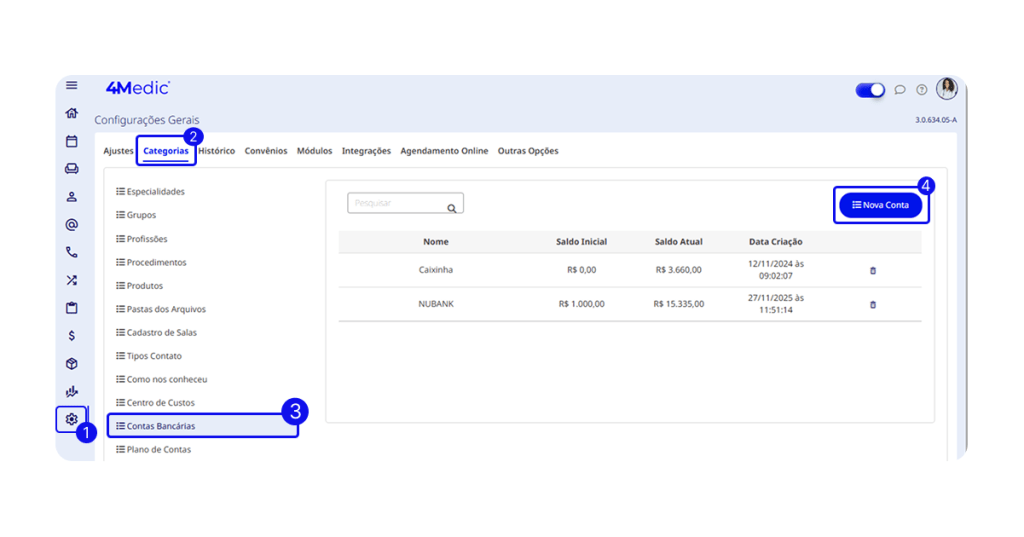The image size is (1024, 537).
Task: Go to the Agendamento Online tab
Action: (x=444, y=151)
